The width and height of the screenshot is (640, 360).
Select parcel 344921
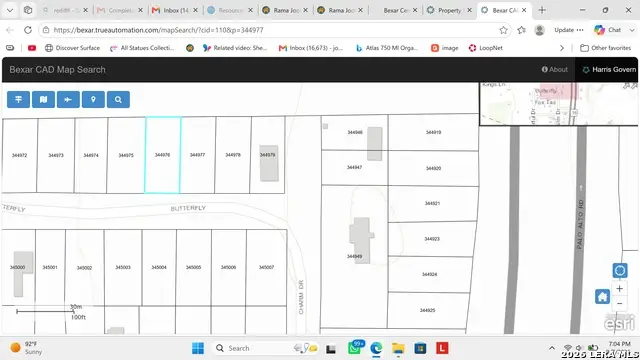pyautogui.click(x=432, y=203)
